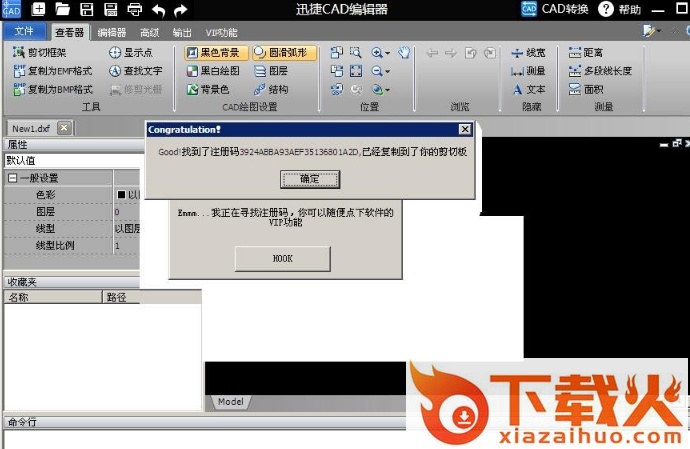Open the 图层 layers dialog
Screen dimensions: 690x449
click(x=272, y=71)
